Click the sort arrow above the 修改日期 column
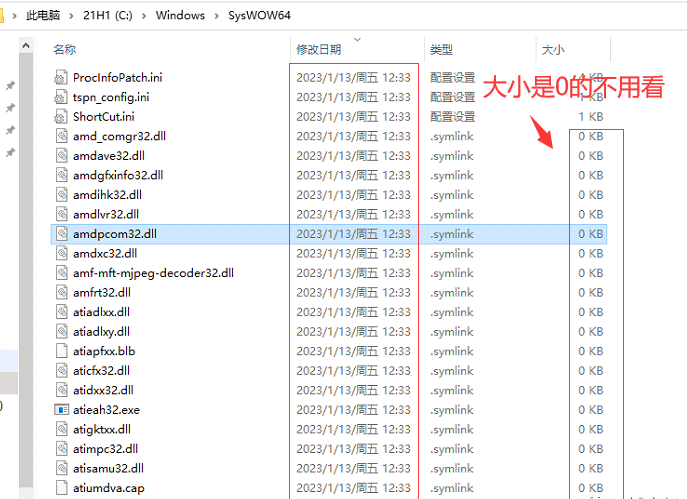 [x=358, y=40]
